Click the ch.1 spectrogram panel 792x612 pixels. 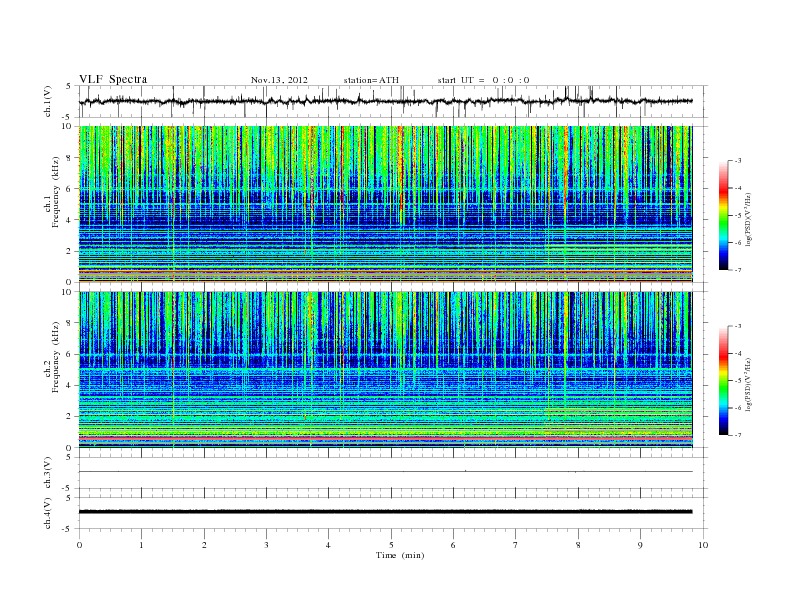386,204
